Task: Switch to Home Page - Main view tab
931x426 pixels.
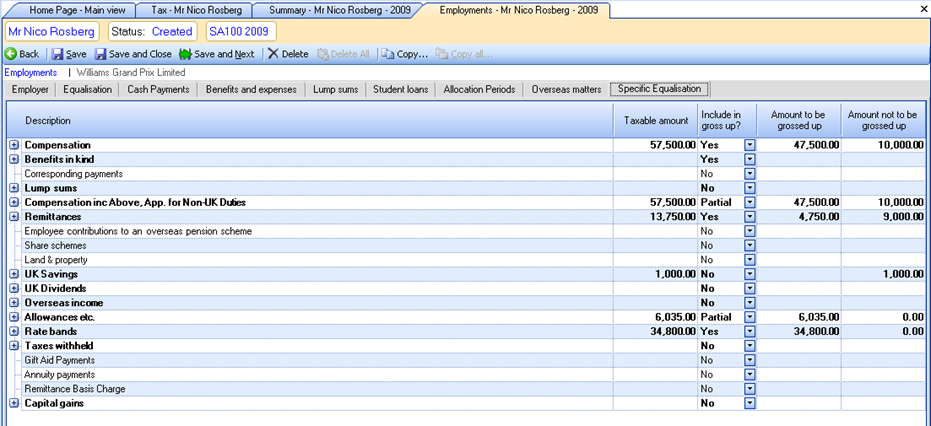Action: (74, 11)
